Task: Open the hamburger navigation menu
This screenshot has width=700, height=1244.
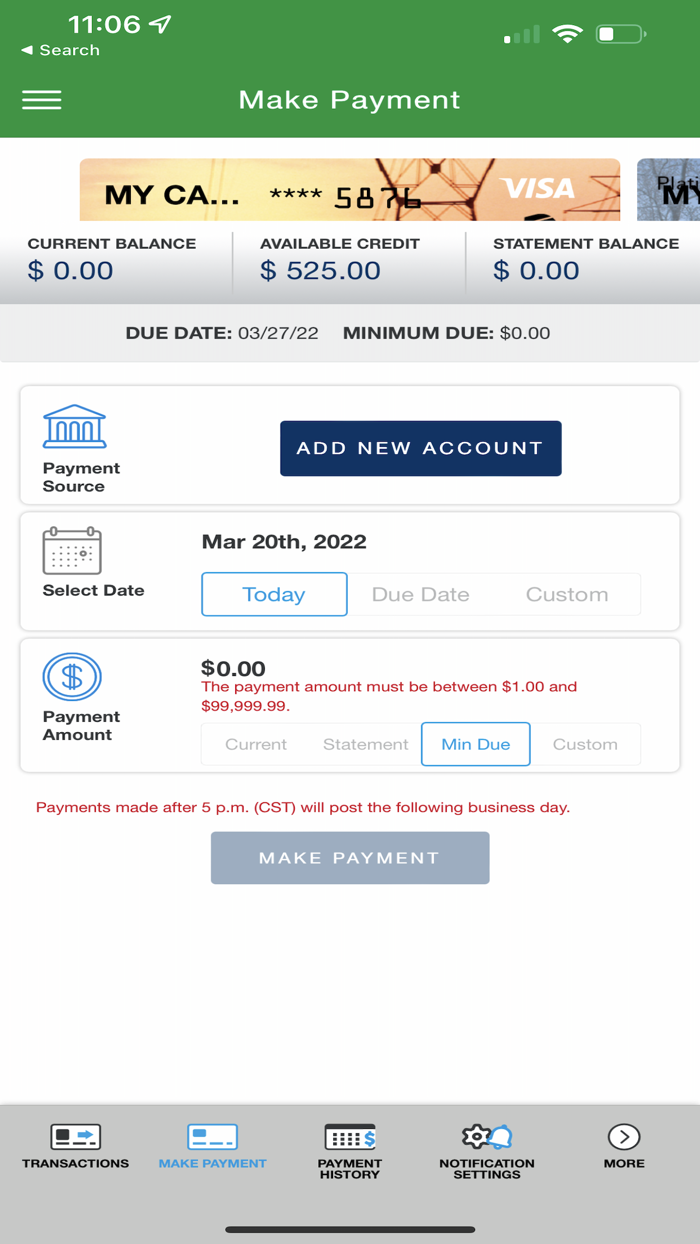Action: (x=41, y=99)
